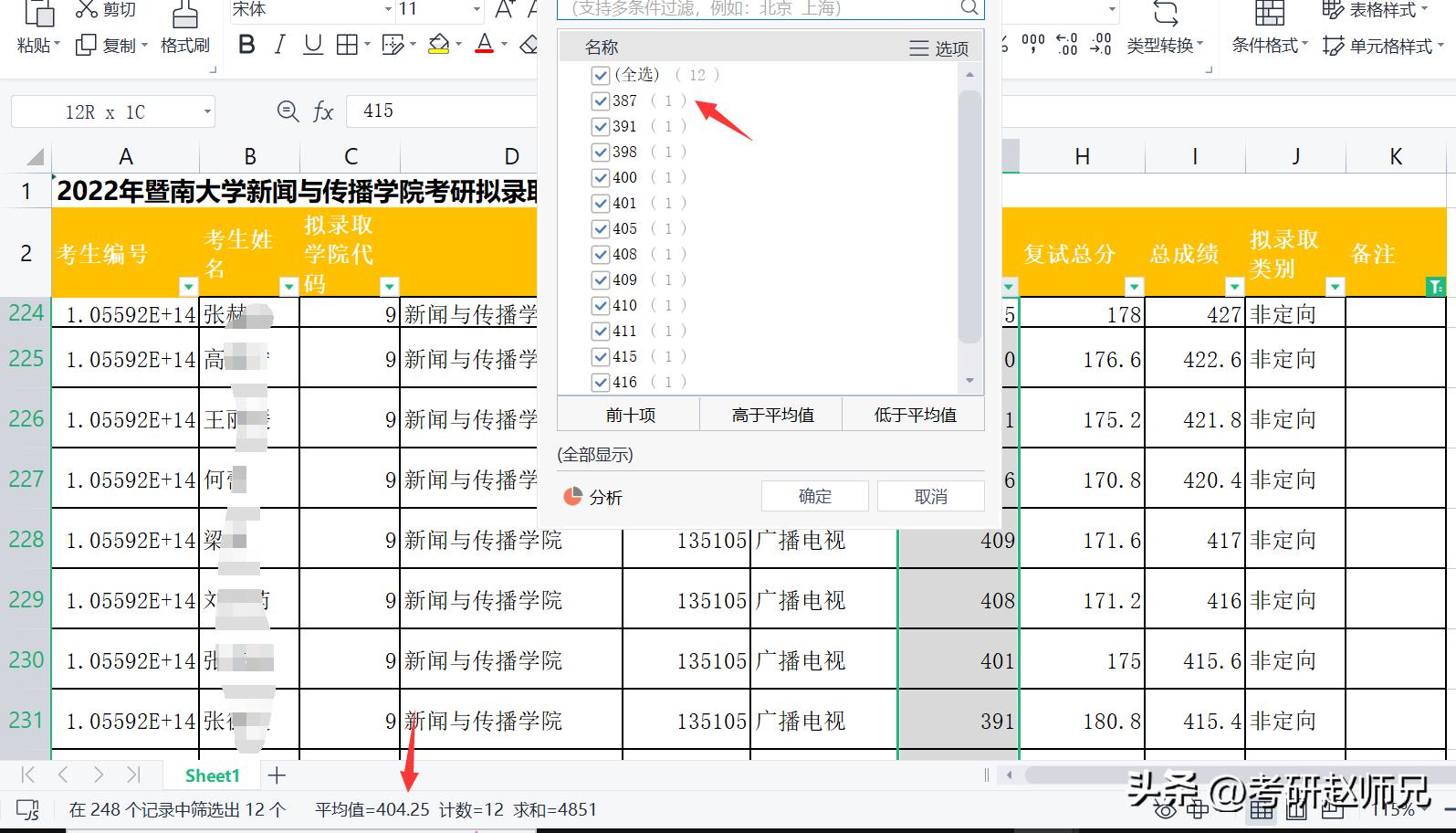Image resolution: width=1456 pixels, height=833 pixels.
Task: Uncheck the 409 filter checkbox
Action: point(600,279)
